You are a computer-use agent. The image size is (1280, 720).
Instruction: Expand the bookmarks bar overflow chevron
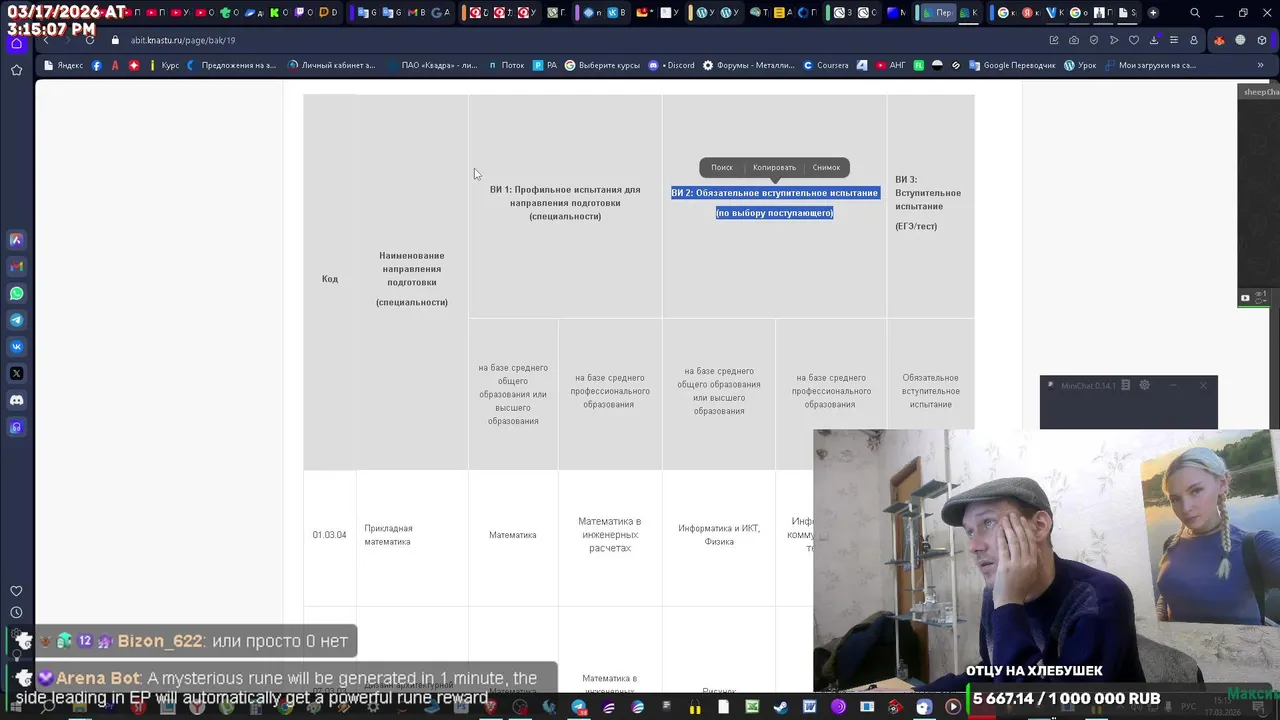[1260, 65]
